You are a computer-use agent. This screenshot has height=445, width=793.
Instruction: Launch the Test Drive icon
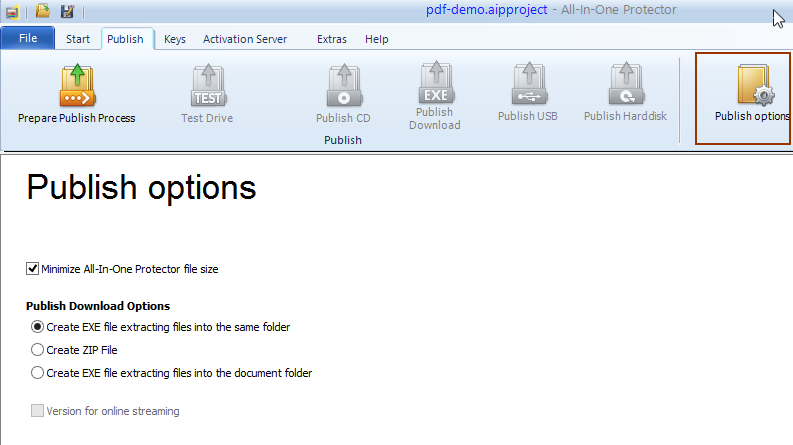(x=208, y=85)
